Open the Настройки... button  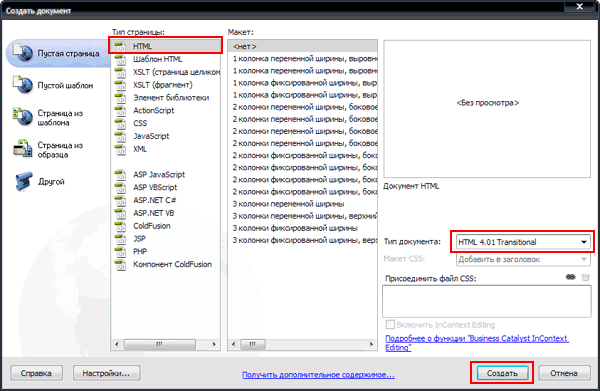pos(106,373)
